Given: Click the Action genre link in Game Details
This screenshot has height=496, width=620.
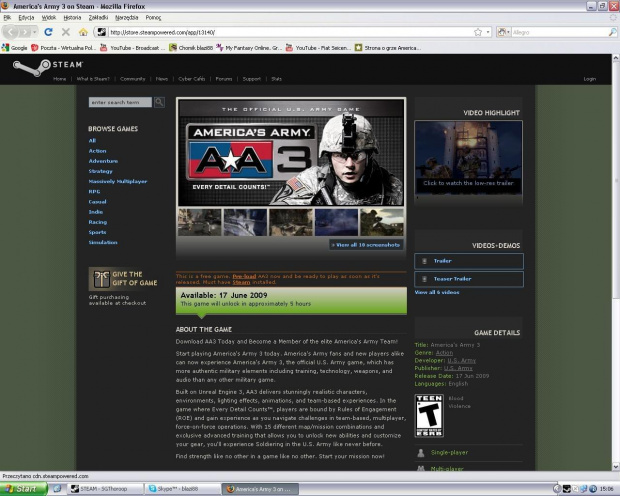Looking at the screenshot, I should (444, 352).
